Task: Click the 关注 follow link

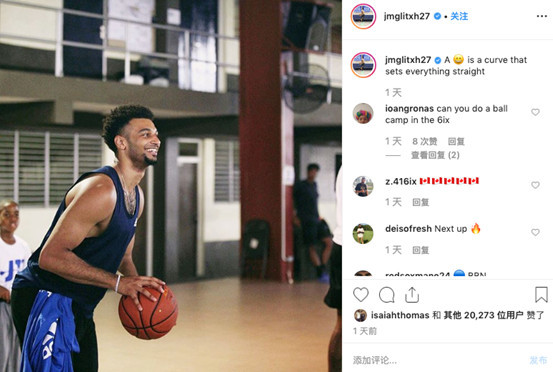Action: [459, 16]
